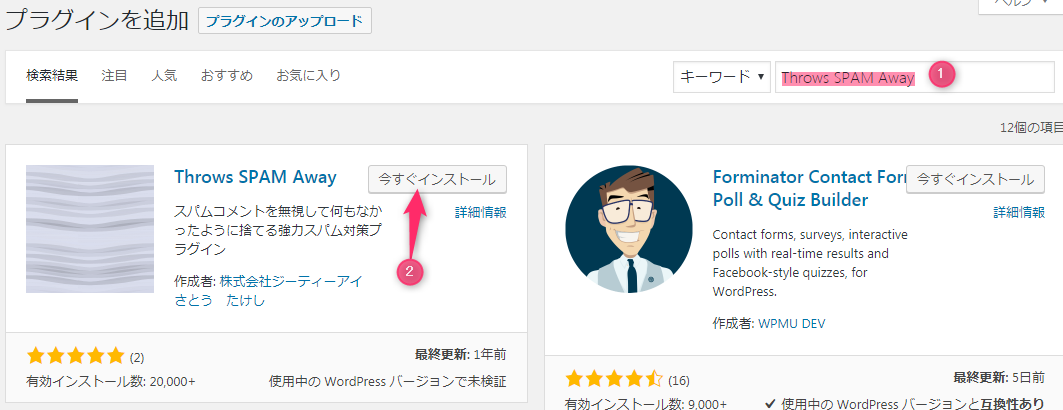Open the おすすめ tab
The image size is (1063, 410).
tap(226, 75)
